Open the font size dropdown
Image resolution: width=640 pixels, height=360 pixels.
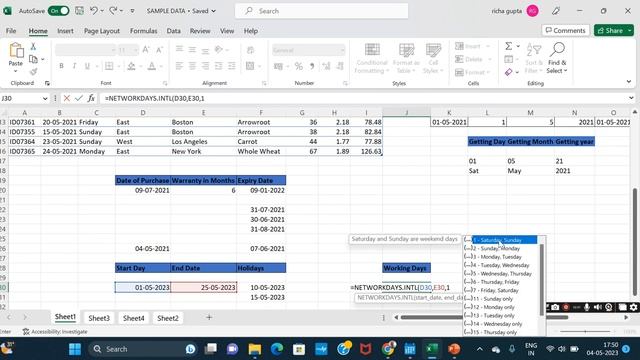click(136, 50)
